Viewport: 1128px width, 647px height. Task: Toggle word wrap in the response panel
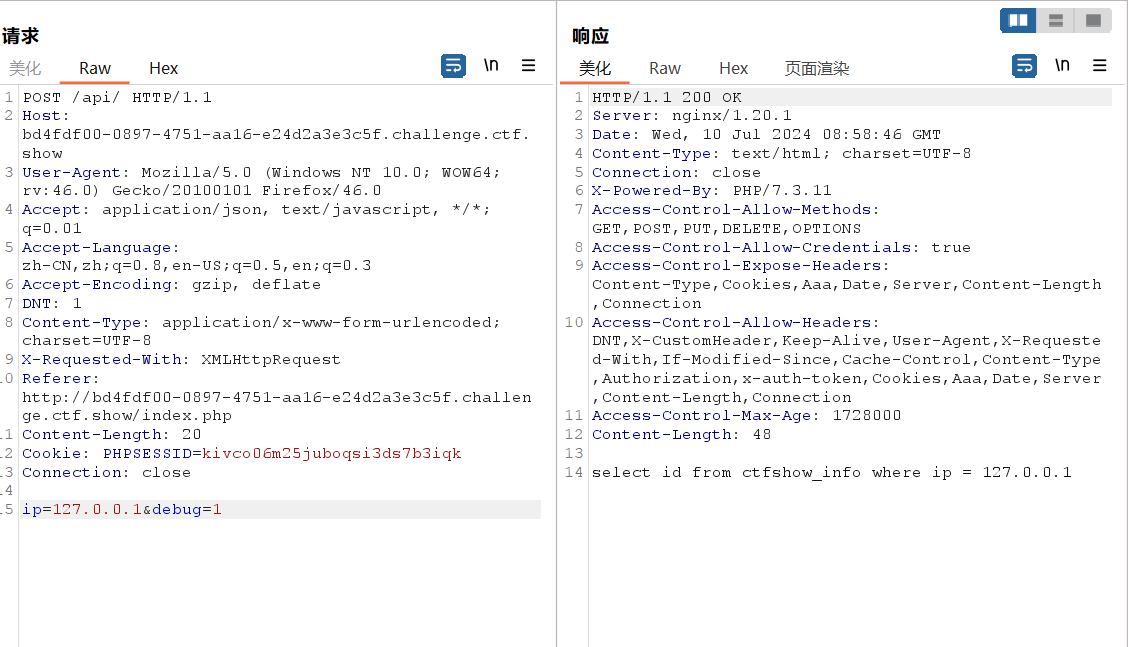tap(1025, 66)
